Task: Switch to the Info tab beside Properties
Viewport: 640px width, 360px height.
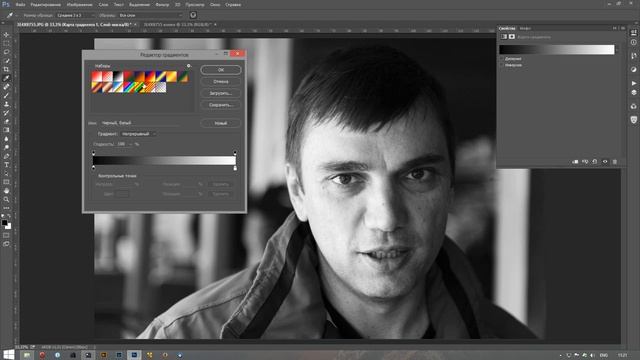Action: tap(525, 28)
